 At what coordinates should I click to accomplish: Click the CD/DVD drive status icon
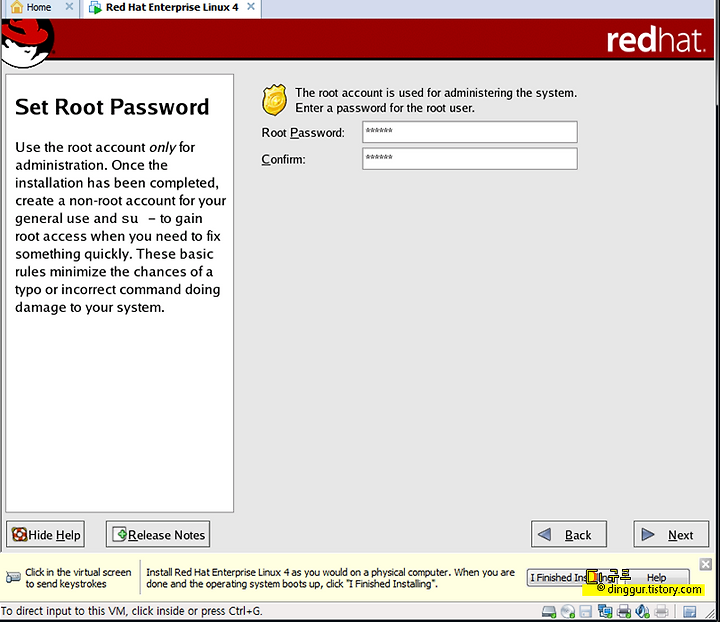568,612
